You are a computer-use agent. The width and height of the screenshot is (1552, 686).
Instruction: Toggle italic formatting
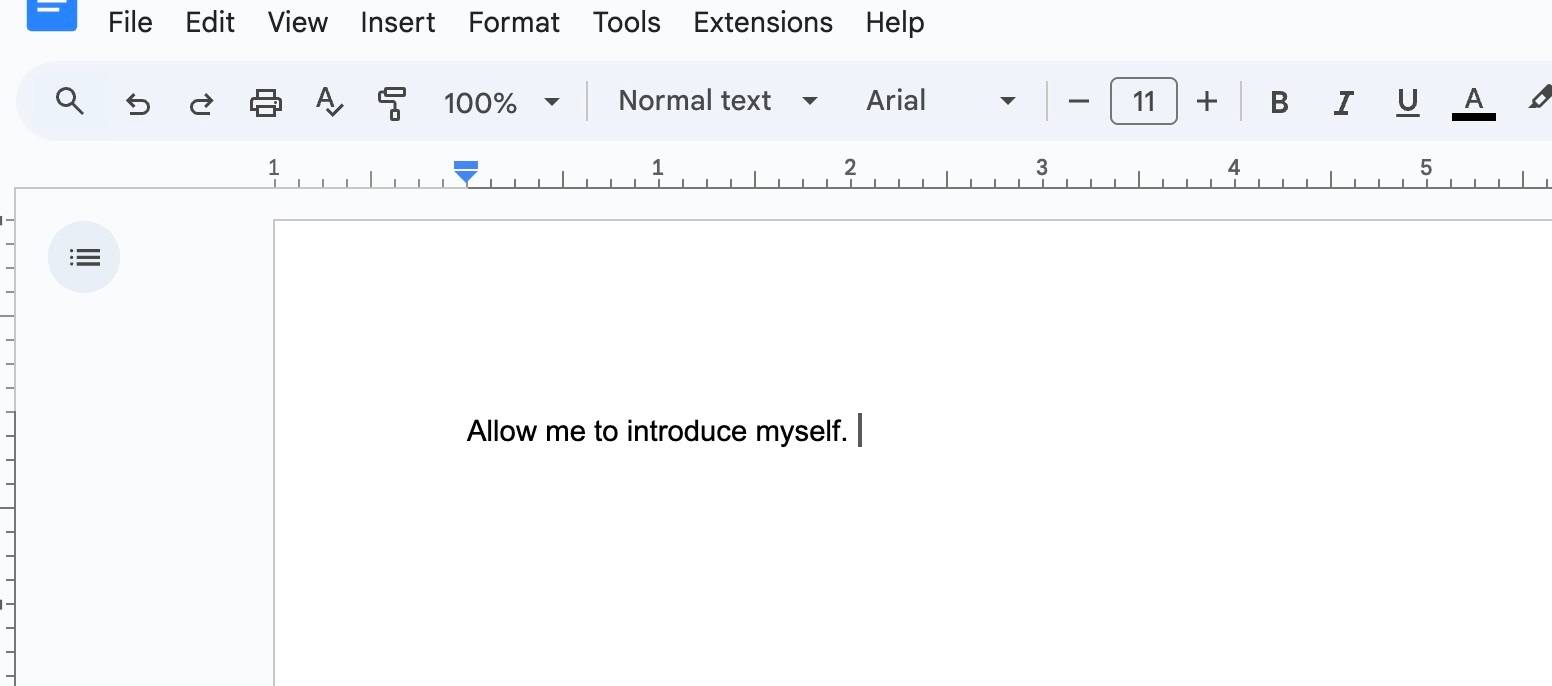tap(1344, 102)
